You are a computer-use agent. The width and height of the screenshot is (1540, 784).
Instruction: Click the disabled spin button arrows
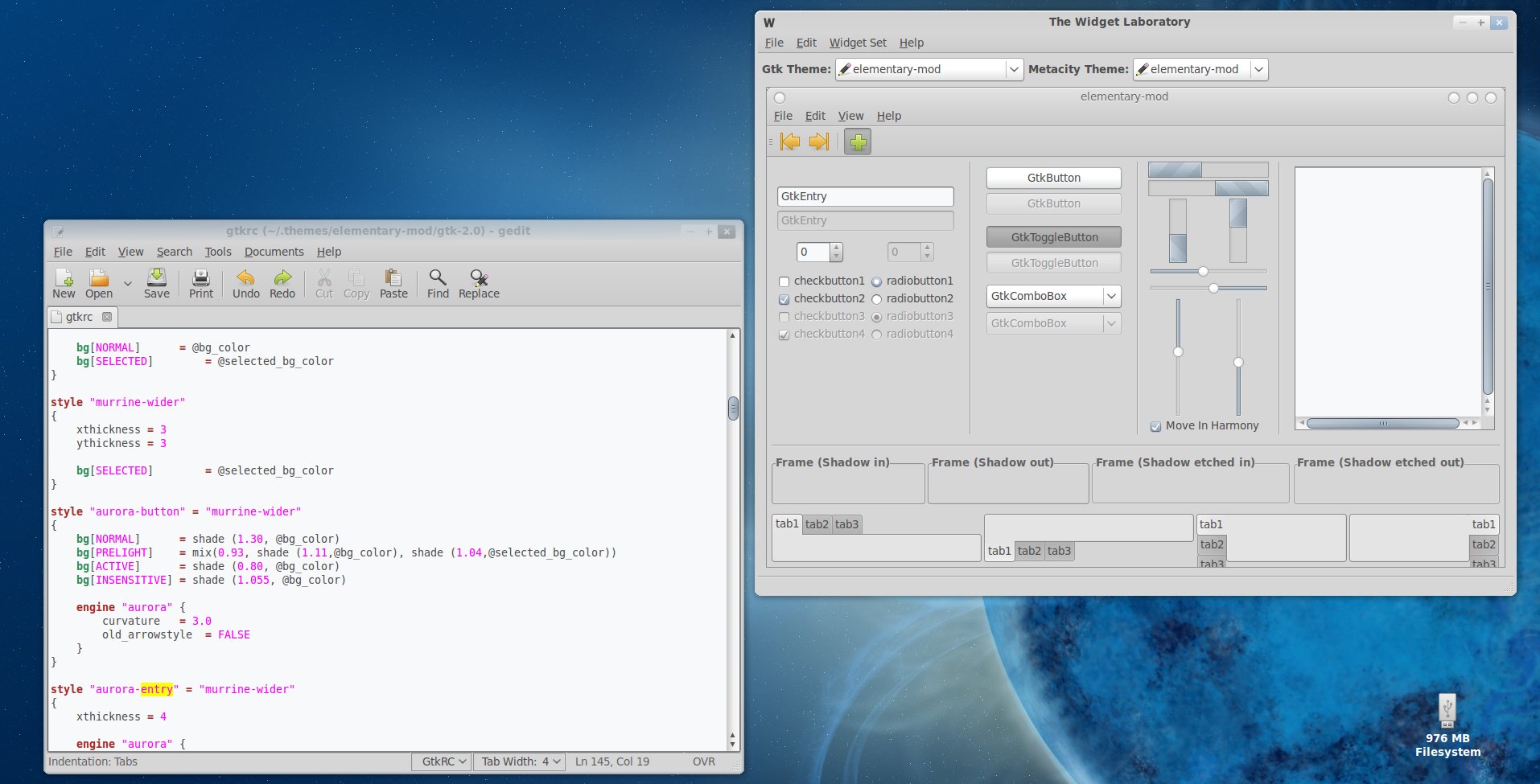927,252
